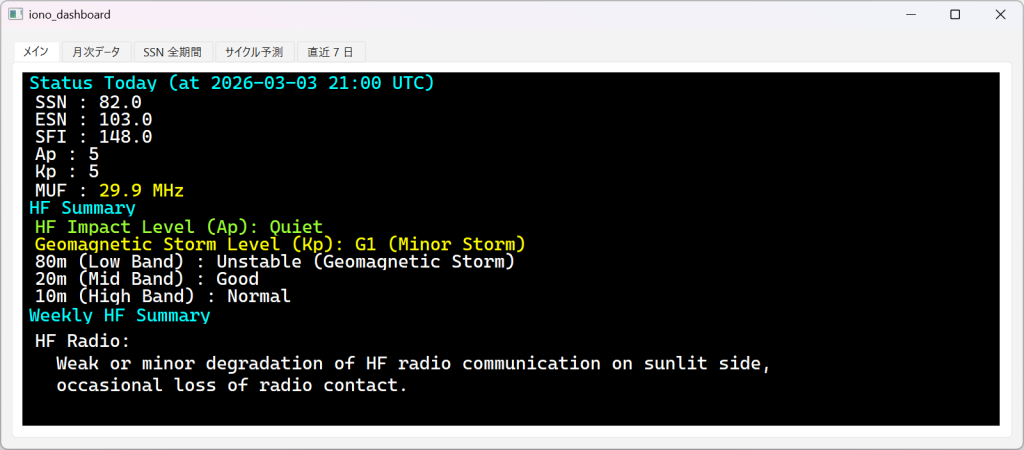This screenshot has height=450, width=1024.
Task: Click the Weekly HF Summary heading
Action: point(120,316)
